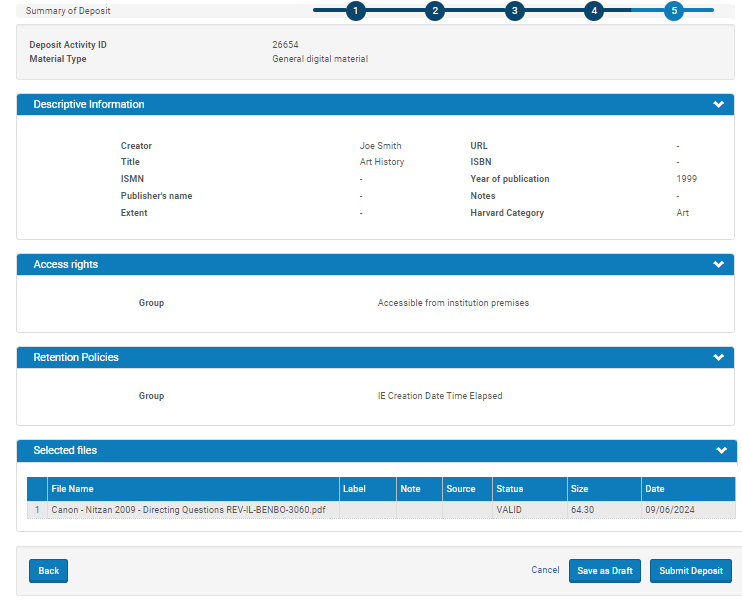Click the Cancel link
742x610 pixels.
pos(545,570)
